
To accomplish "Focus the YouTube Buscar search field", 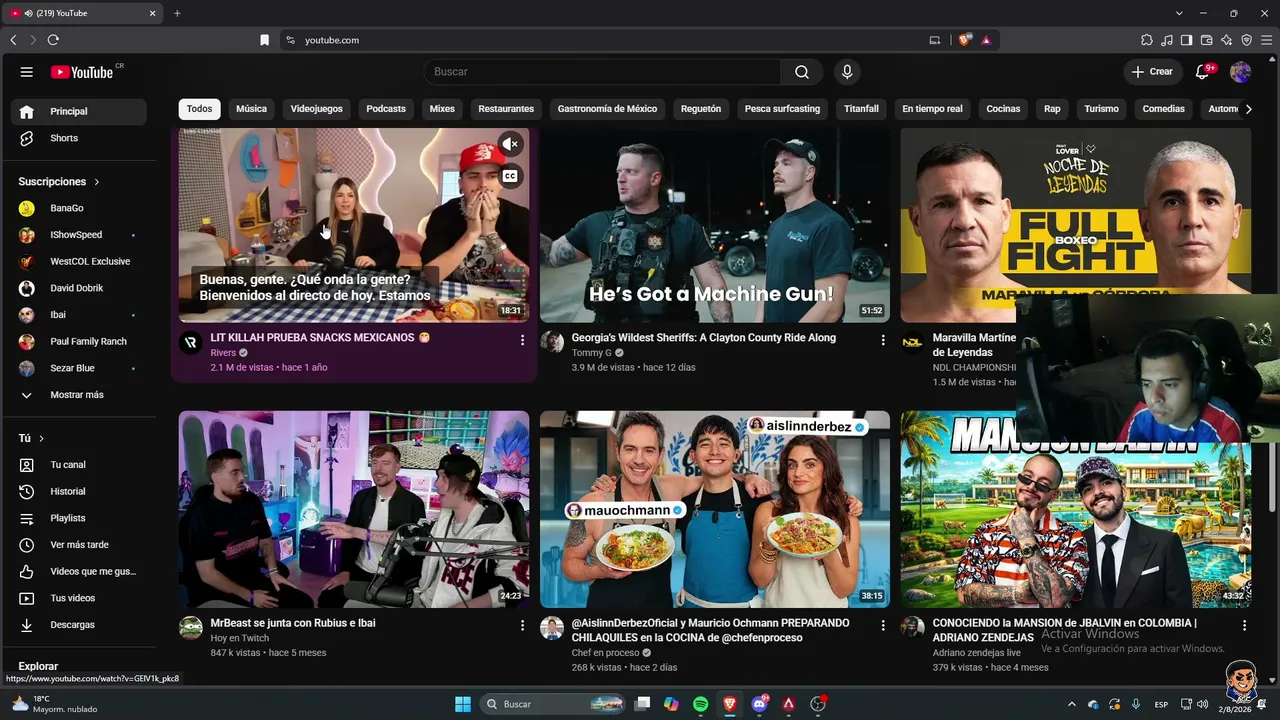I will pos(602,72).
